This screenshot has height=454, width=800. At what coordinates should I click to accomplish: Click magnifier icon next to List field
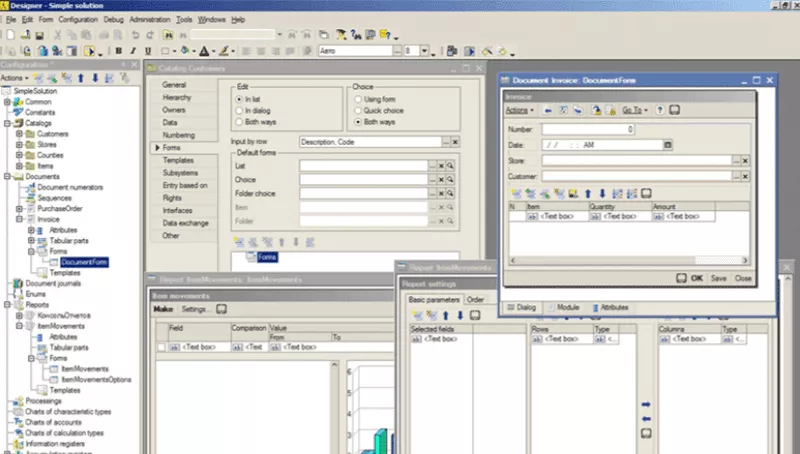click(x=450, y=166)
